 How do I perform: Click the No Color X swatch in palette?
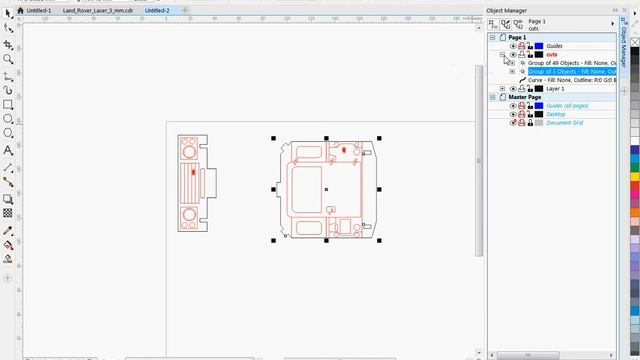pyautogui.click(x=635, y=42)
